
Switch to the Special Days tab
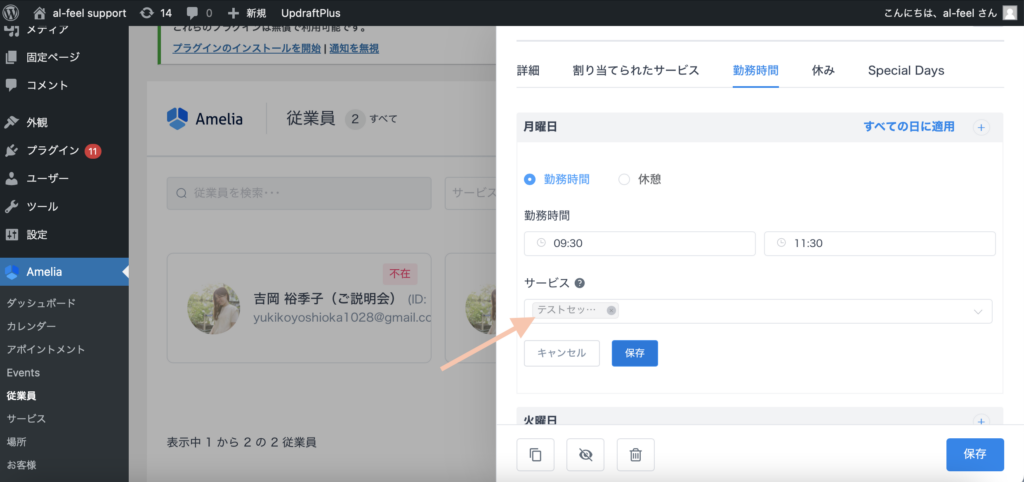coord(906,70)
